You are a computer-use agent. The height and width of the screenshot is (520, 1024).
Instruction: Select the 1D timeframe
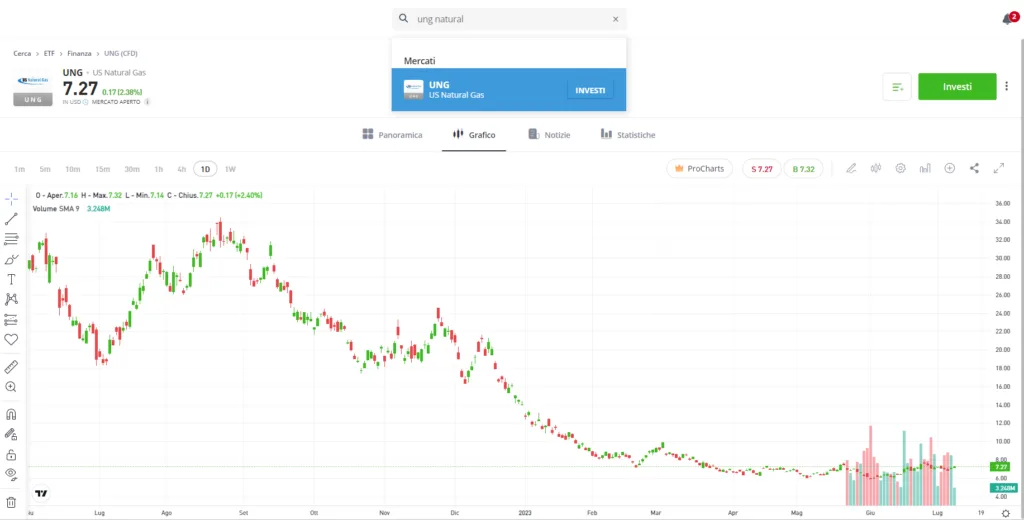(205, 169)
